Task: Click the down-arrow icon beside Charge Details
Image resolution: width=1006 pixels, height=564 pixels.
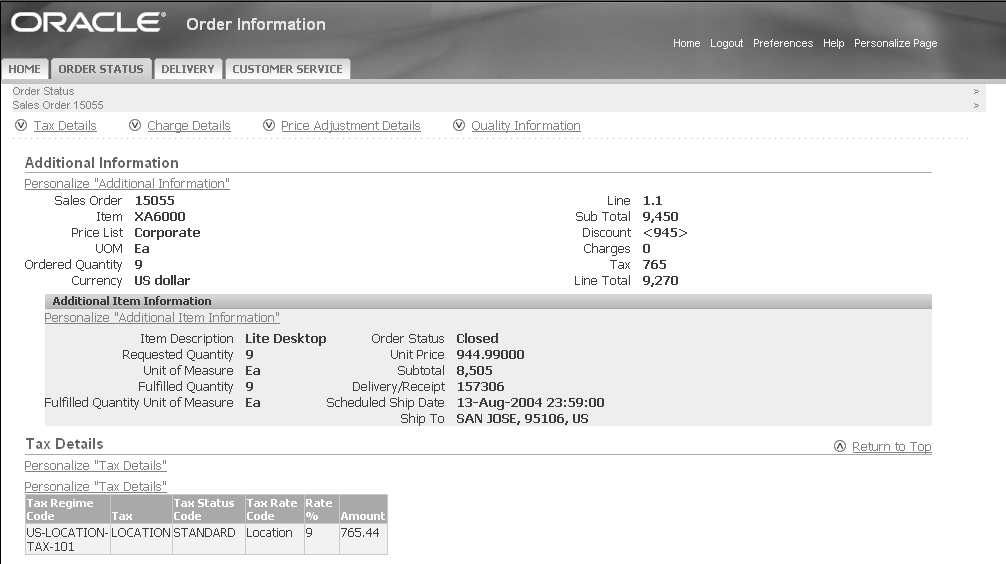Action: 135,125
